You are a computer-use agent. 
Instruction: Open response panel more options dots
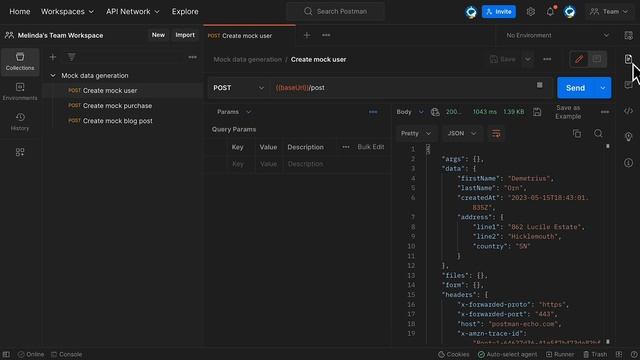coord(604,112)
